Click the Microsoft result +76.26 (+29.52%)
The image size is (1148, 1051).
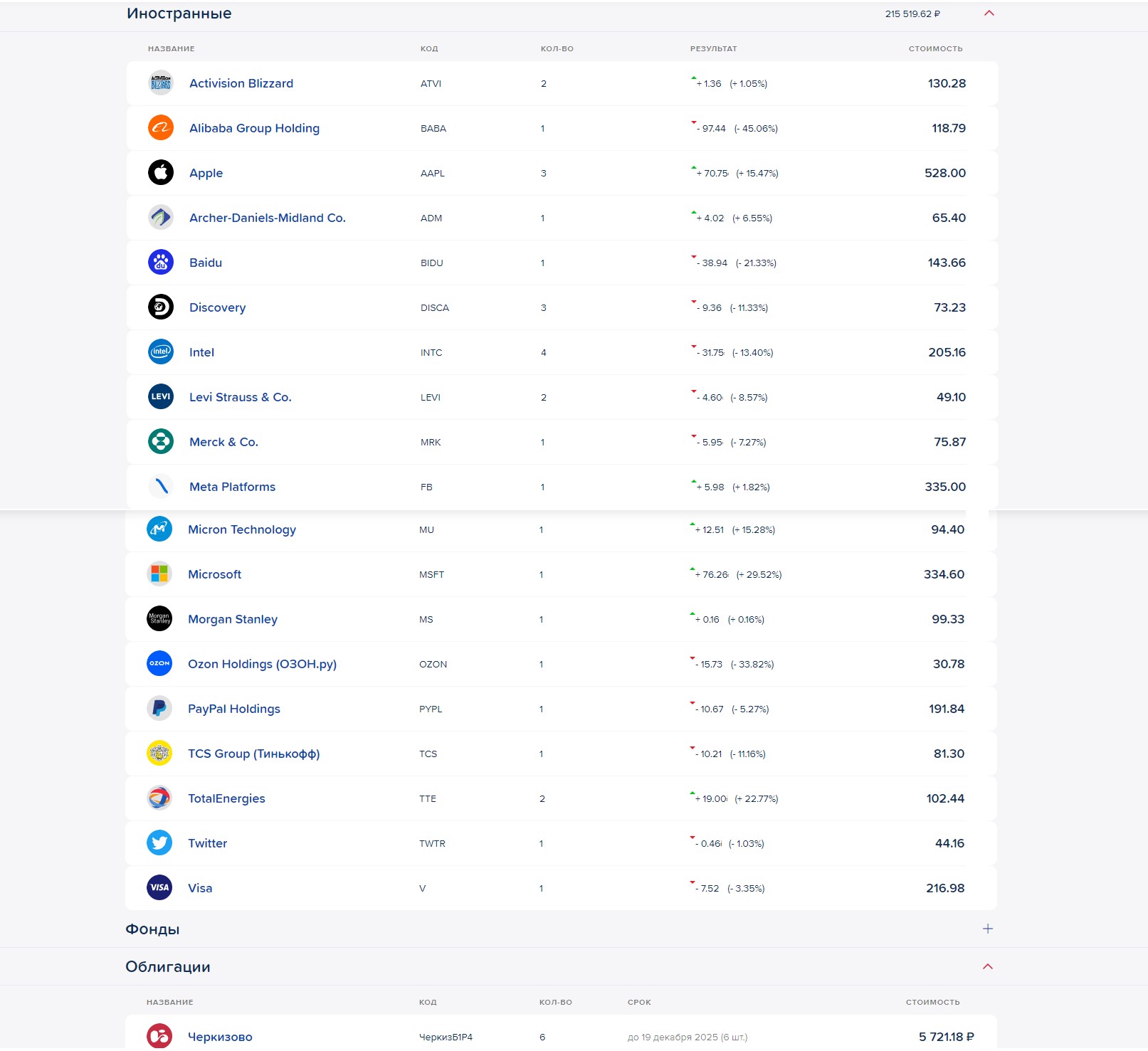click(736, 574)
